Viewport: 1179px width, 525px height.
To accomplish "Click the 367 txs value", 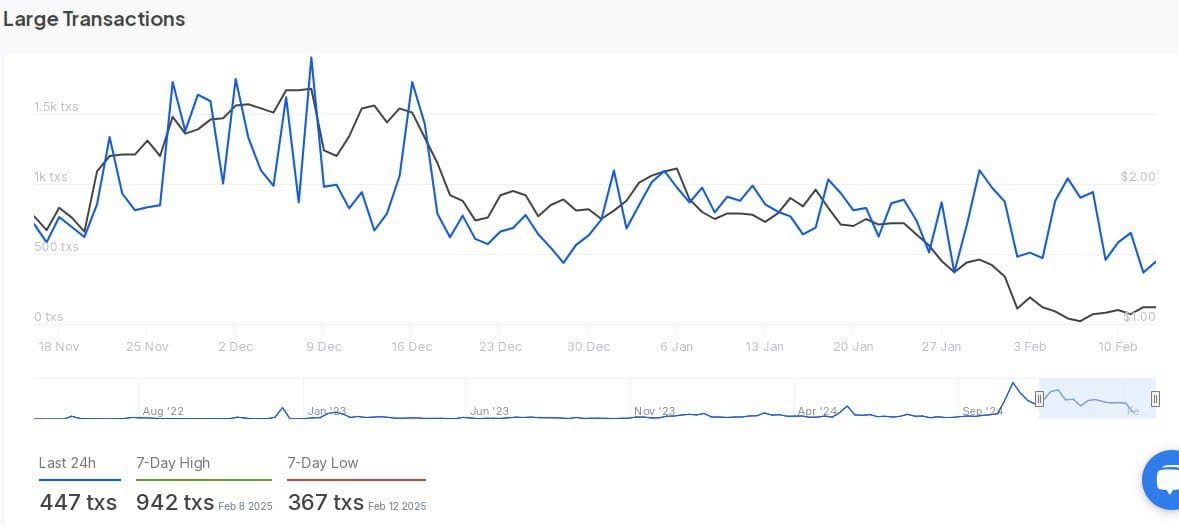I will 325,502.
